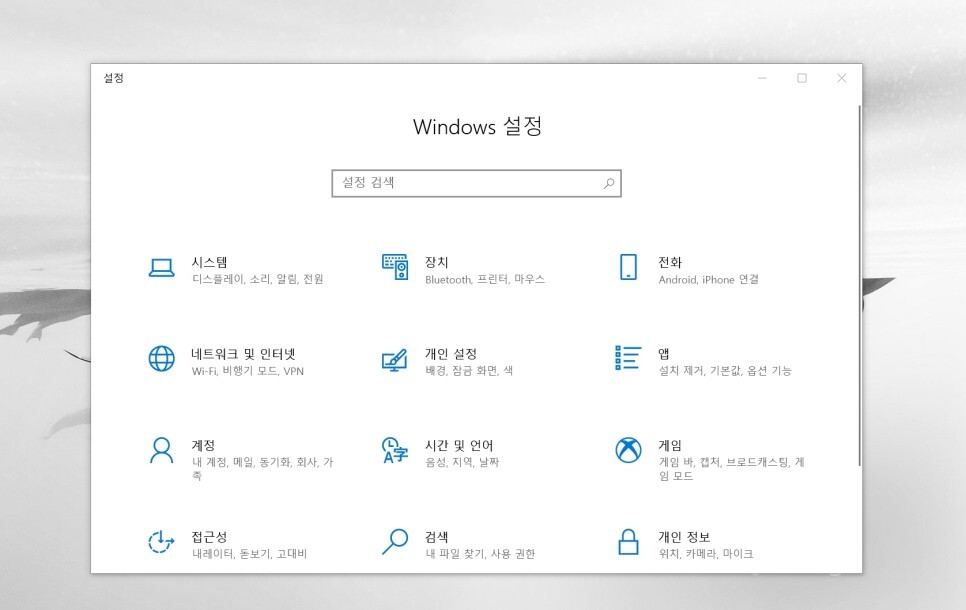This screenshot has height=610, width=966.
Task: Click the Wi-Fi, 비행기 모드, VPN description
Action: point(248,371)
